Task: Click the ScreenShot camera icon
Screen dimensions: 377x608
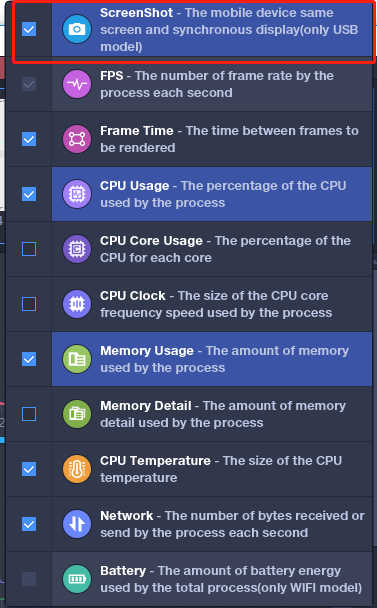Action: point(77,29)
